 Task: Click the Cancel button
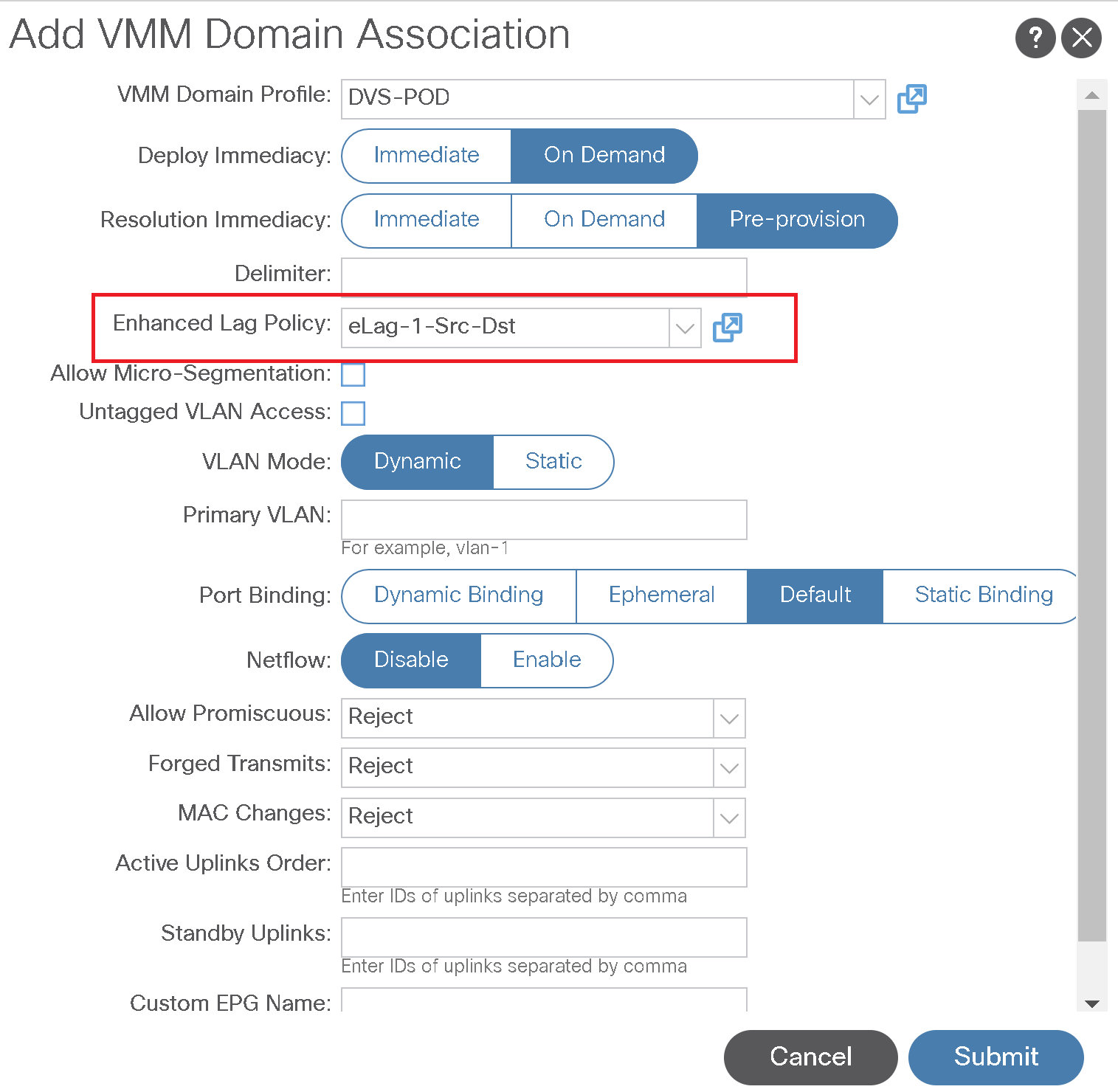pos(811,1057)
